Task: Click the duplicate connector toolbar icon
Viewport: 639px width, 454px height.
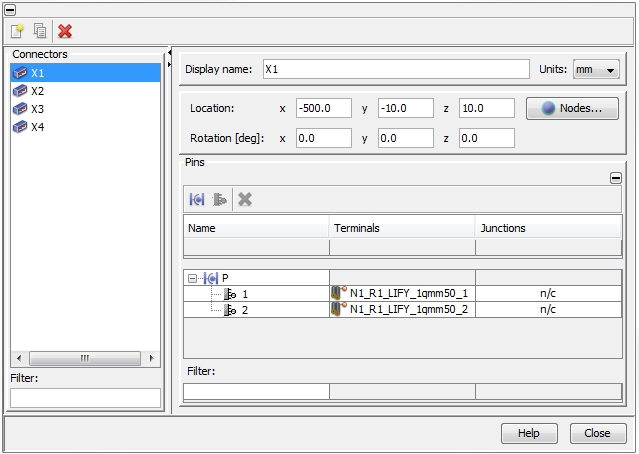Action: (x=40, y=31)
